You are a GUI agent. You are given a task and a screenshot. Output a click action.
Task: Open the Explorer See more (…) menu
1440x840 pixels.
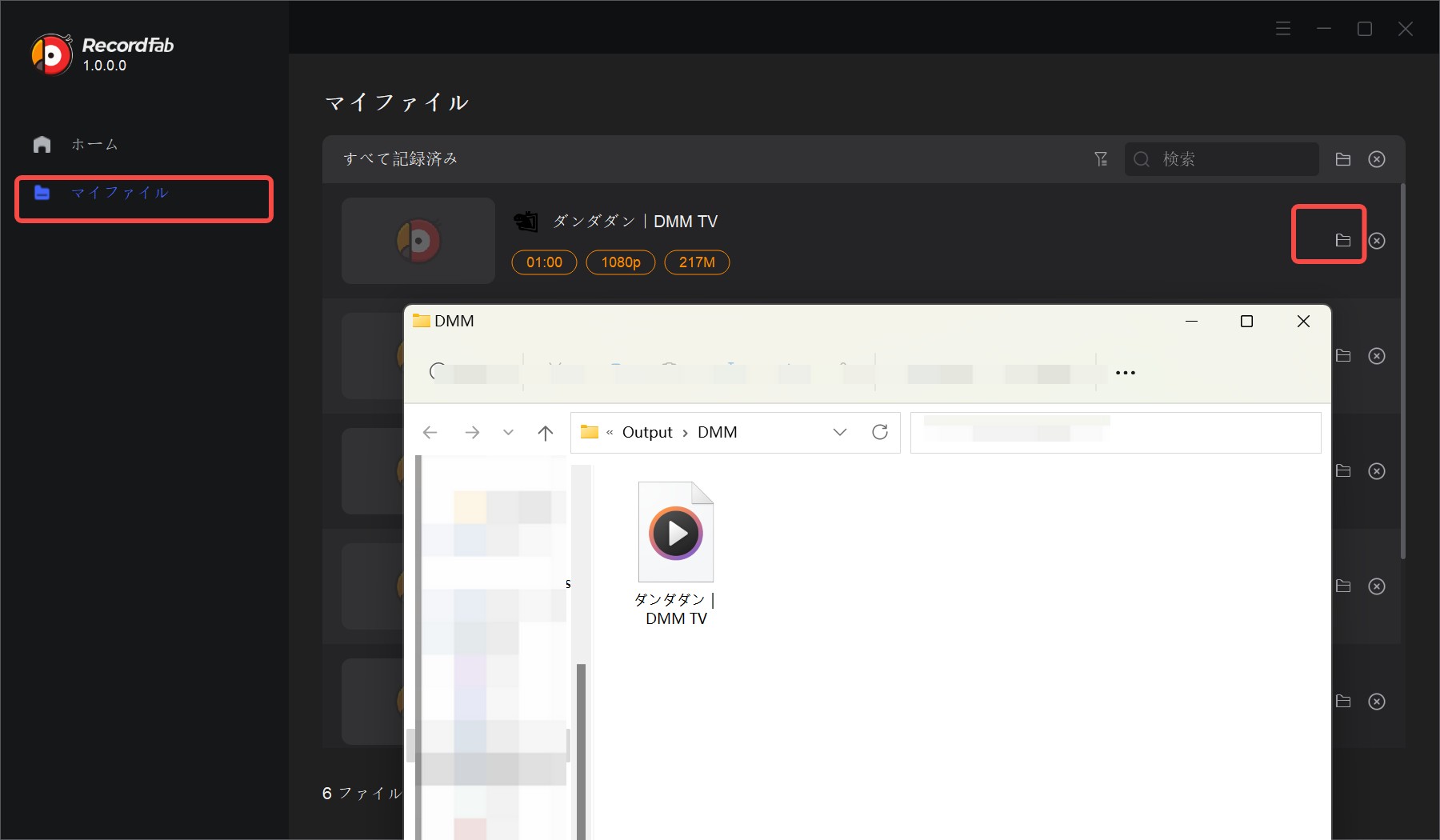point(1126,373)
